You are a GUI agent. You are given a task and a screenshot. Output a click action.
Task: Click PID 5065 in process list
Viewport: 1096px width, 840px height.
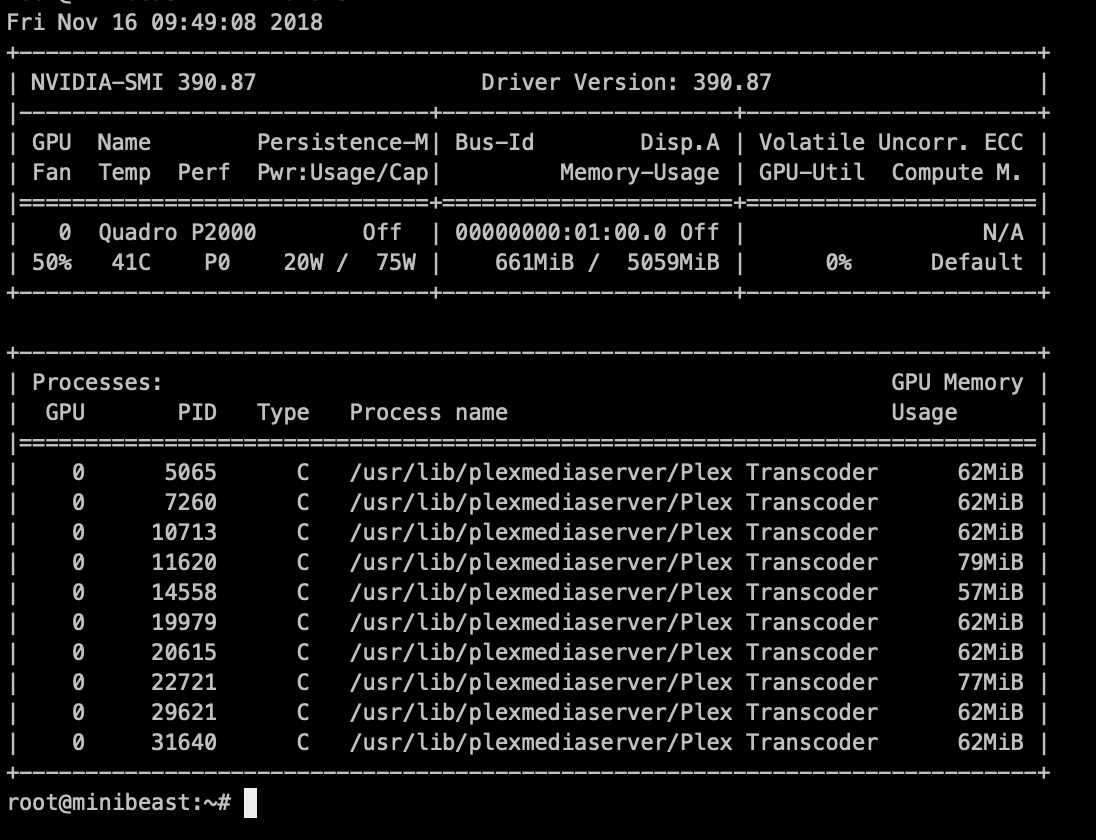192,472
